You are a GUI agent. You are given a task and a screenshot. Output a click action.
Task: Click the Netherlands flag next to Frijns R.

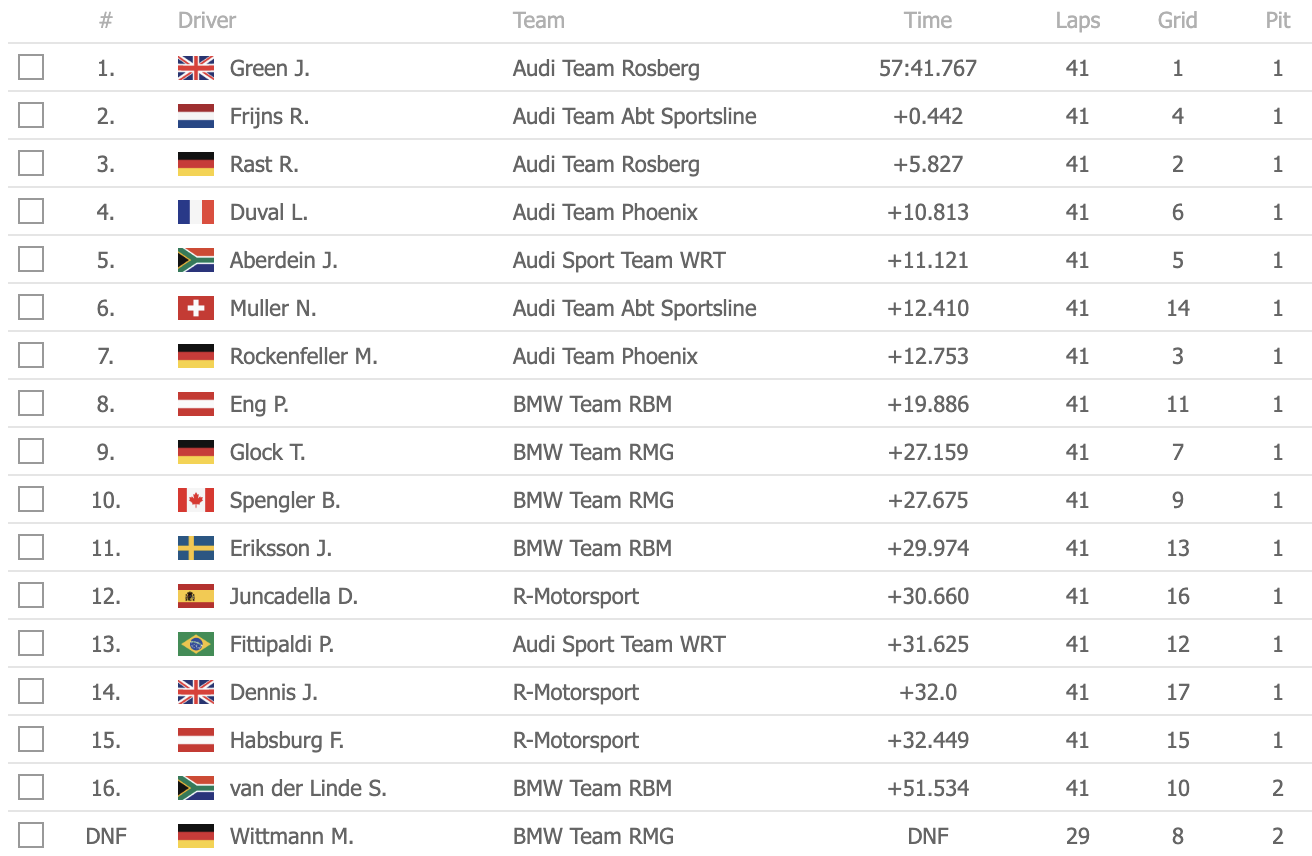click(196, 116)
